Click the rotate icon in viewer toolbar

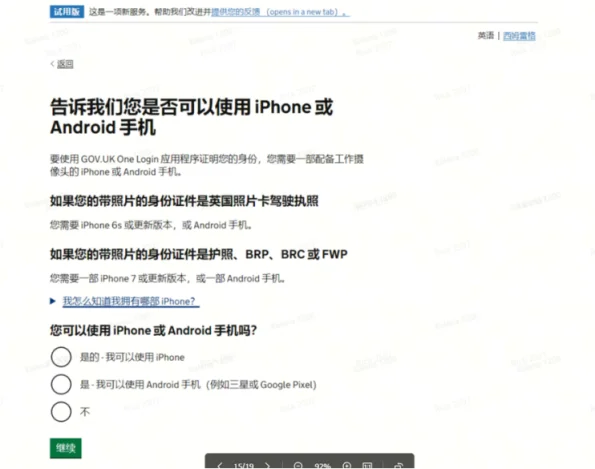click(x=398, y=465)
